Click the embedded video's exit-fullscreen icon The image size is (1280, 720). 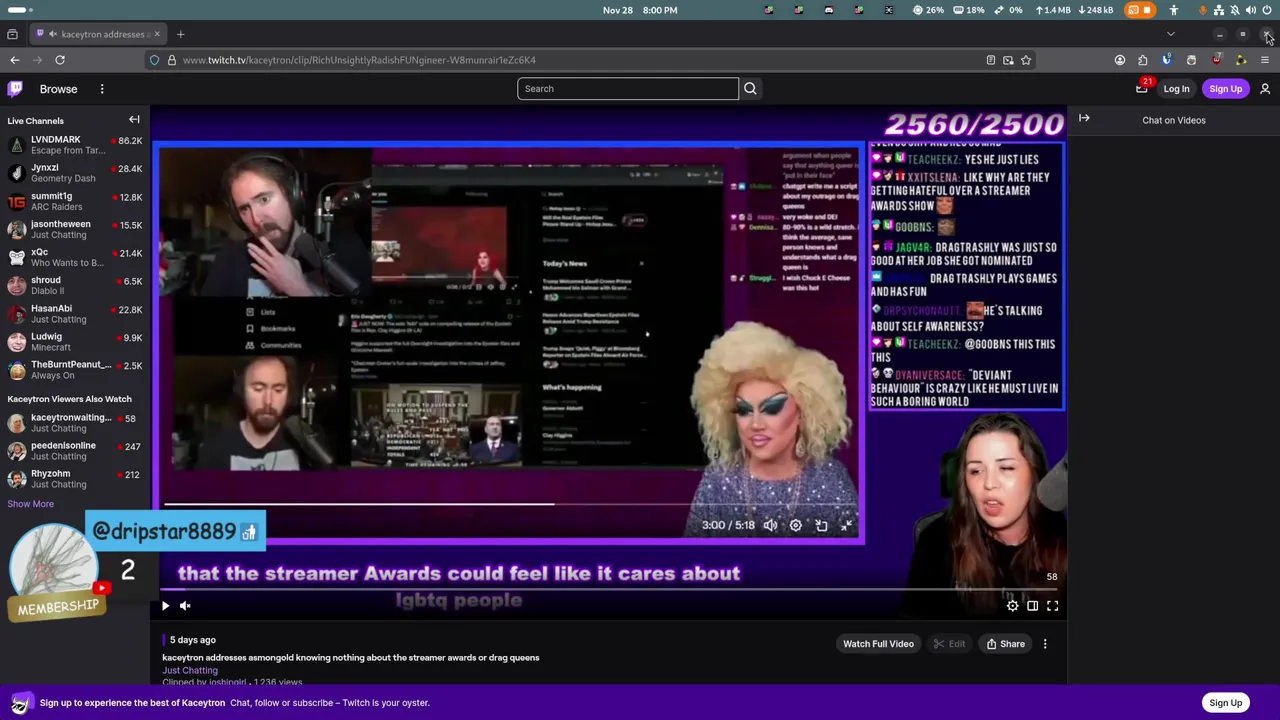coord(846,525)
